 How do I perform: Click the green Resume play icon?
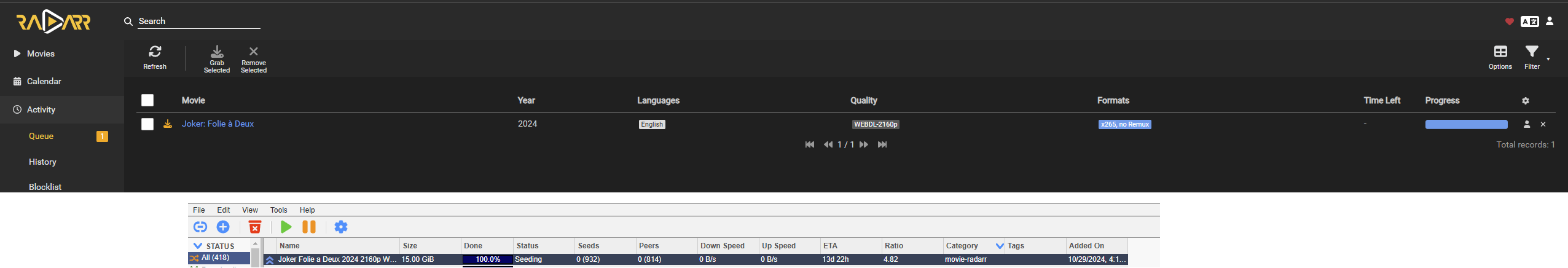(x=286, y=227)
